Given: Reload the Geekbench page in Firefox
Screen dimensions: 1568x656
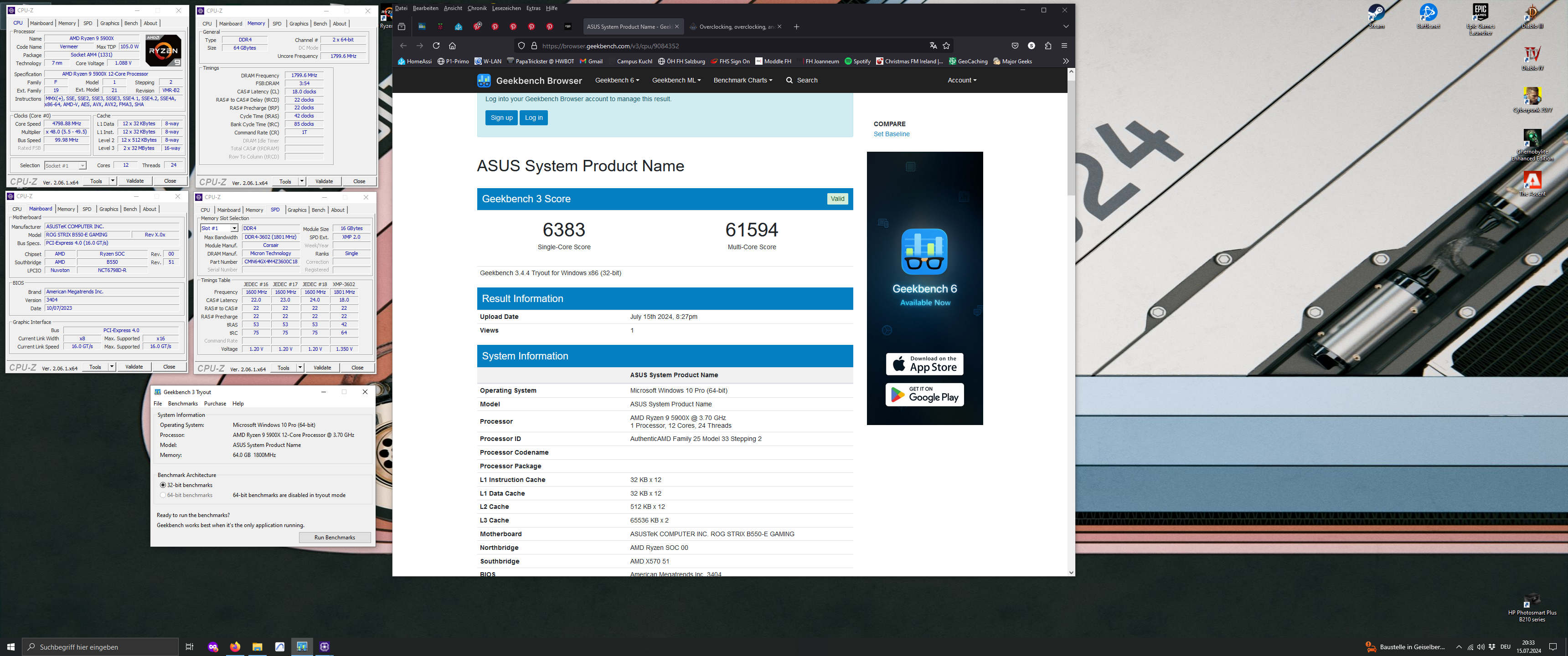Looking at the screenshot, I should tap(436, 46).
